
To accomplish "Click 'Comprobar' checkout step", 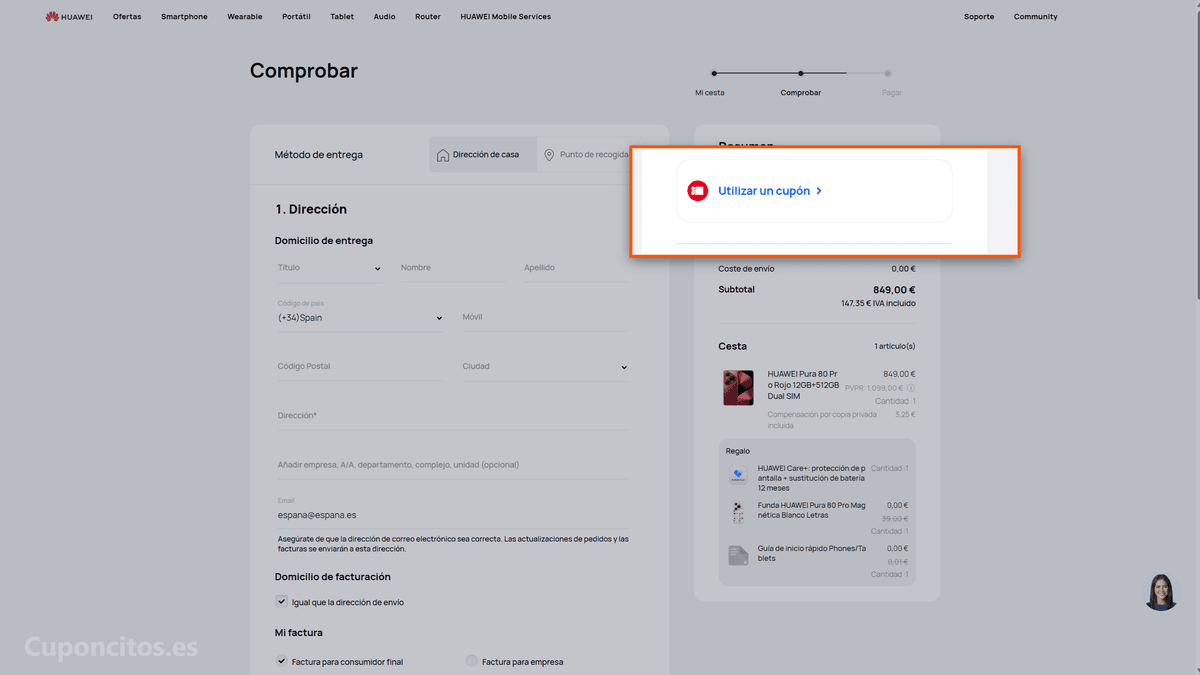I will point(801,93).
